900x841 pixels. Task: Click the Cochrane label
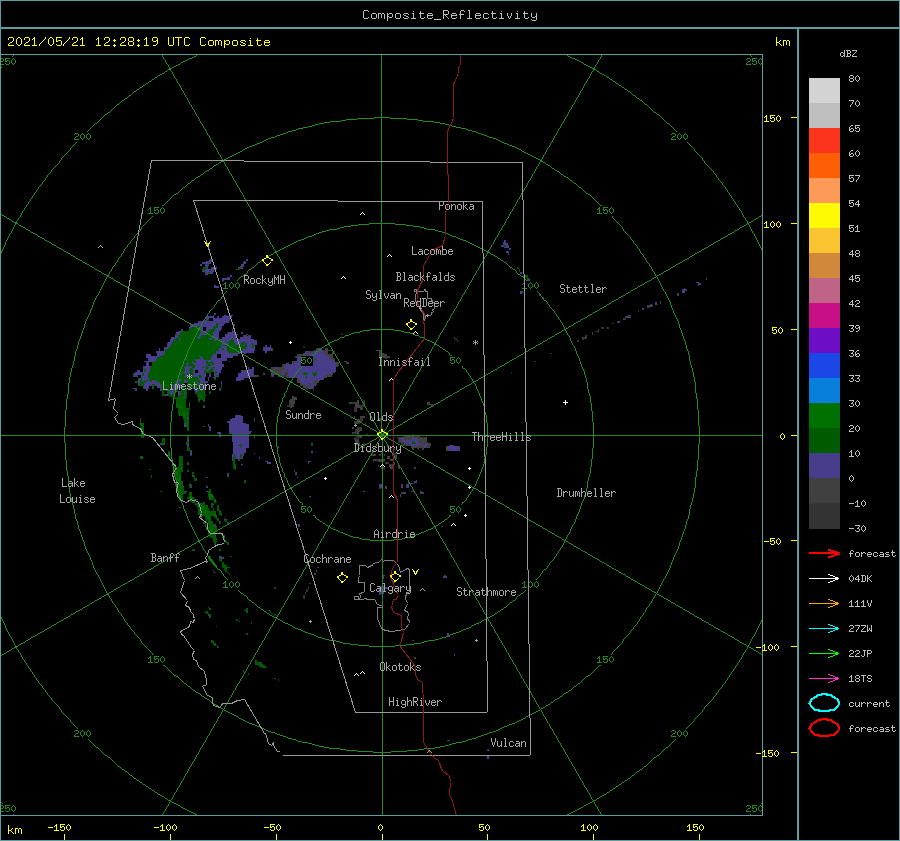(327, 559)
